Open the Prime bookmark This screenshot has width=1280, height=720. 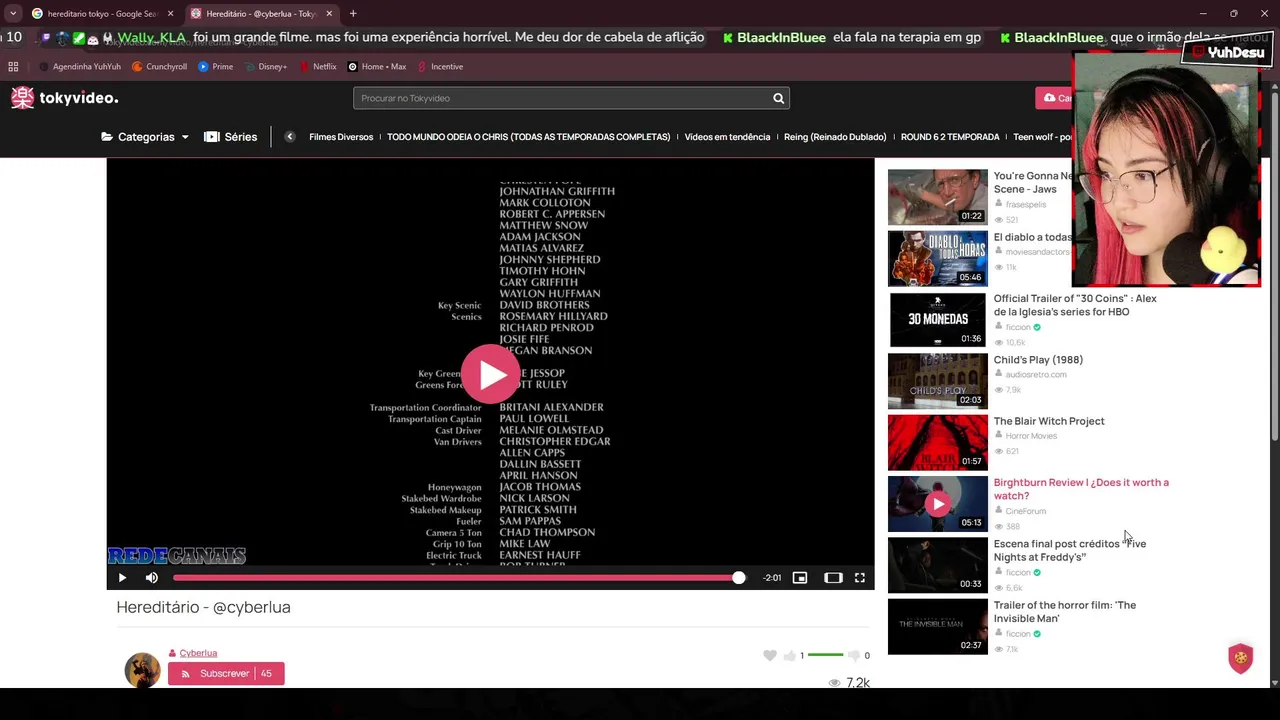(216, 67)
